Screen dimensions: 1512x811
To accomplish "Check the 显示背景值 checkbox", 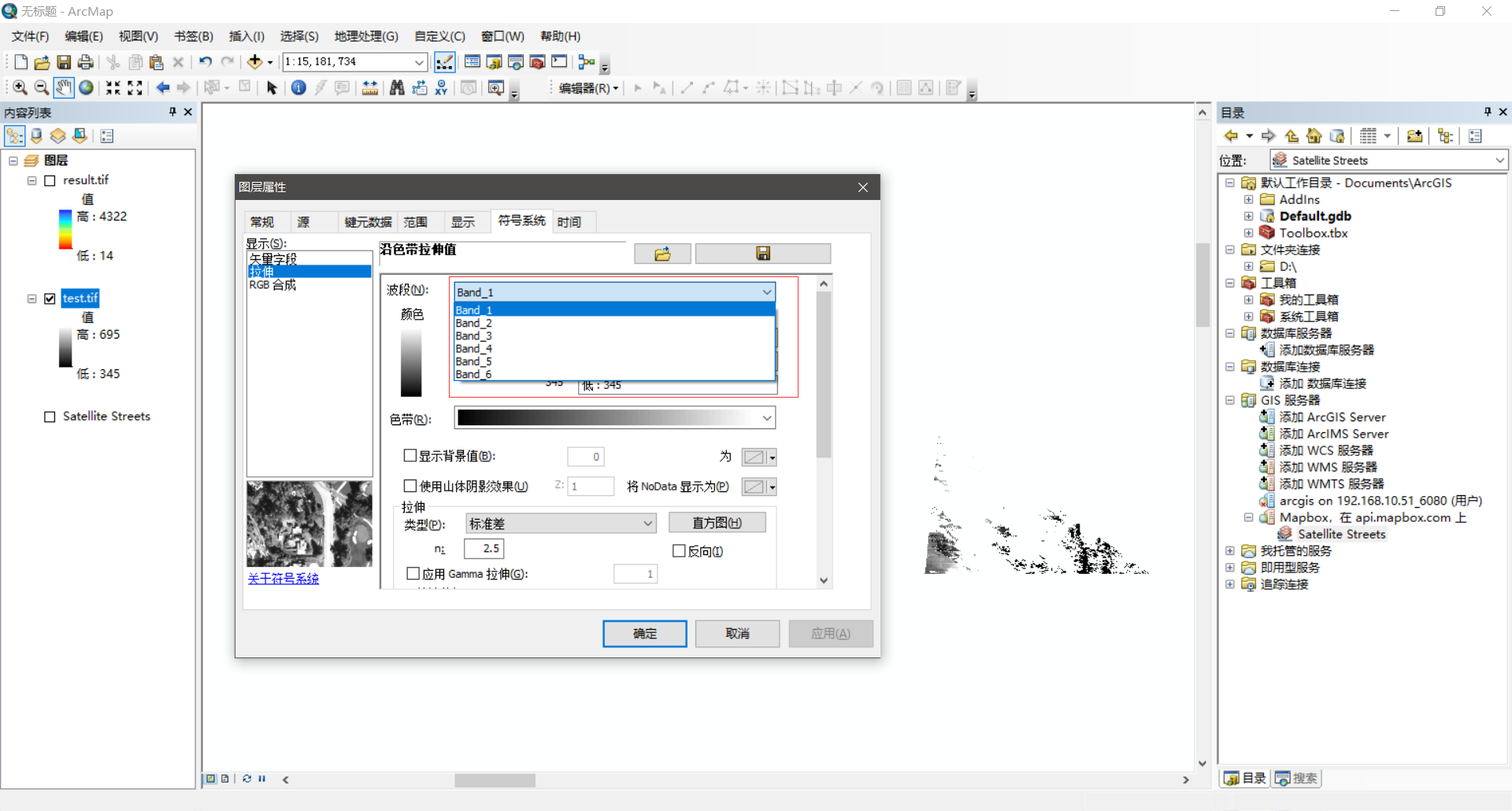I will click(409, 456).
